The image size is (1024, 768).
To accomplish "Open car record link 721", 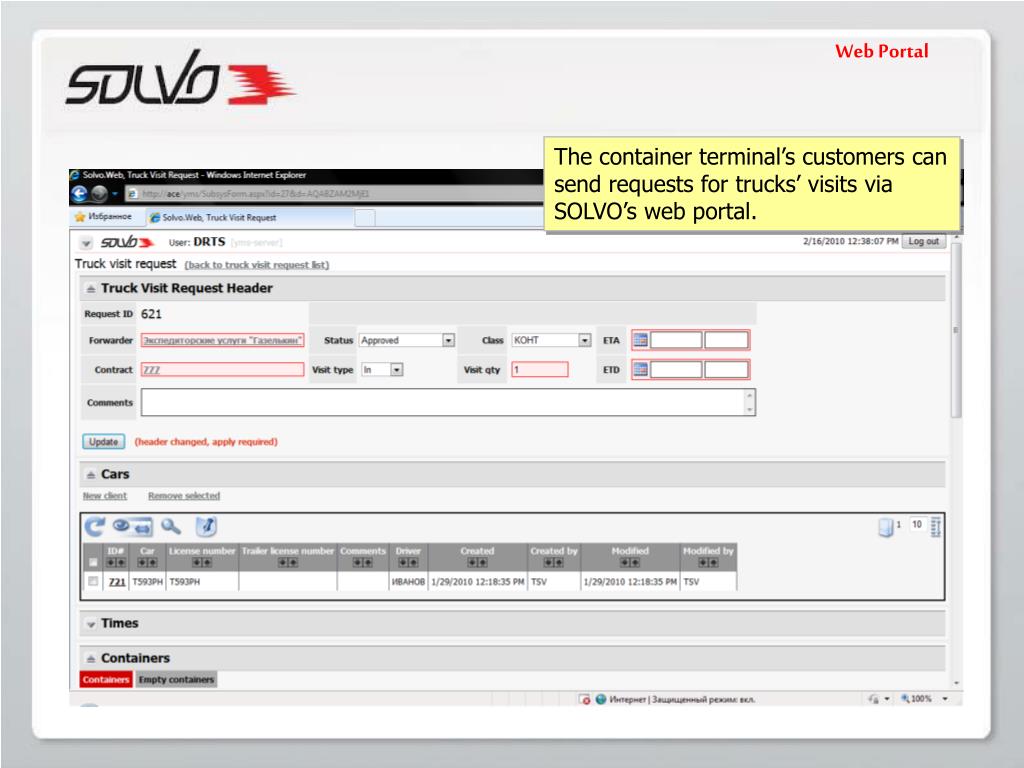I will click(x=117, y=581).
